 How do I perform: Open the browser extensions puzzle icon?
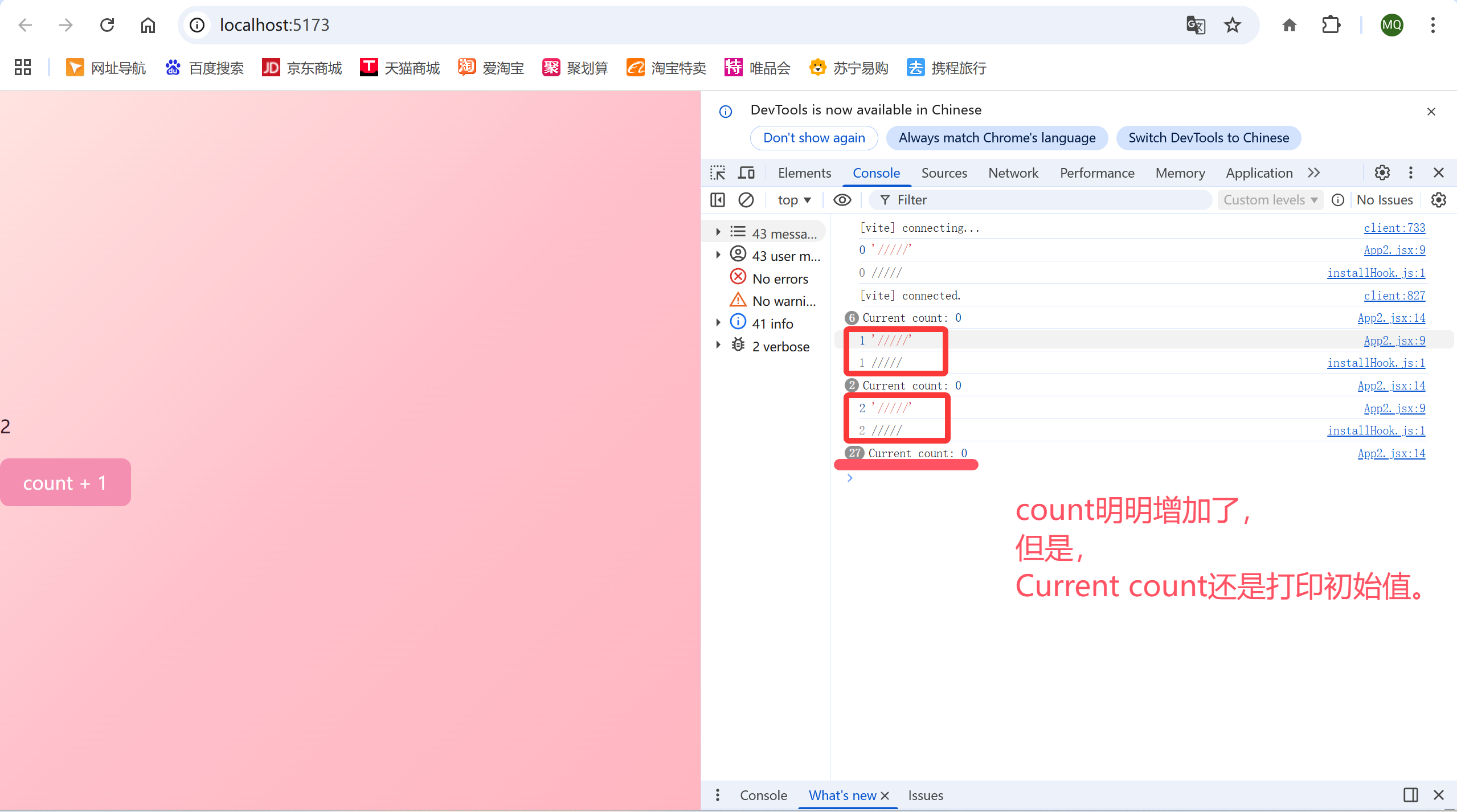click(1331, 25)
